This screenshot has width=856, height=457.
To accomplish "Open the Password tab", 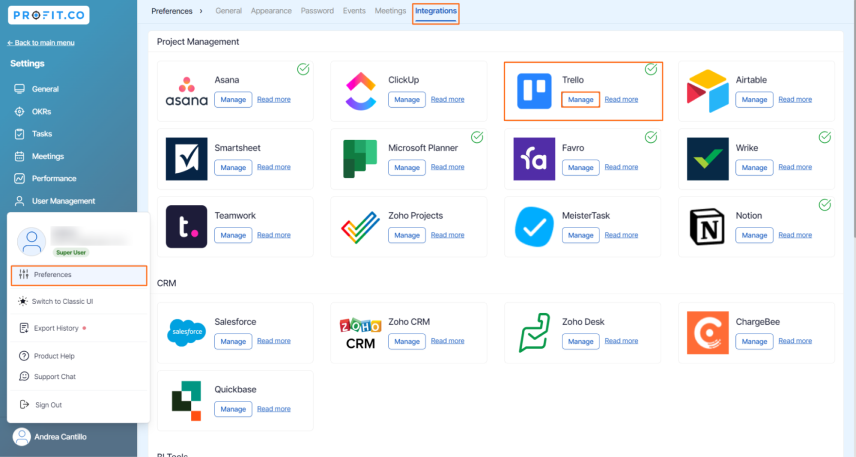I will pyautogui.click(x=317, y=11).
